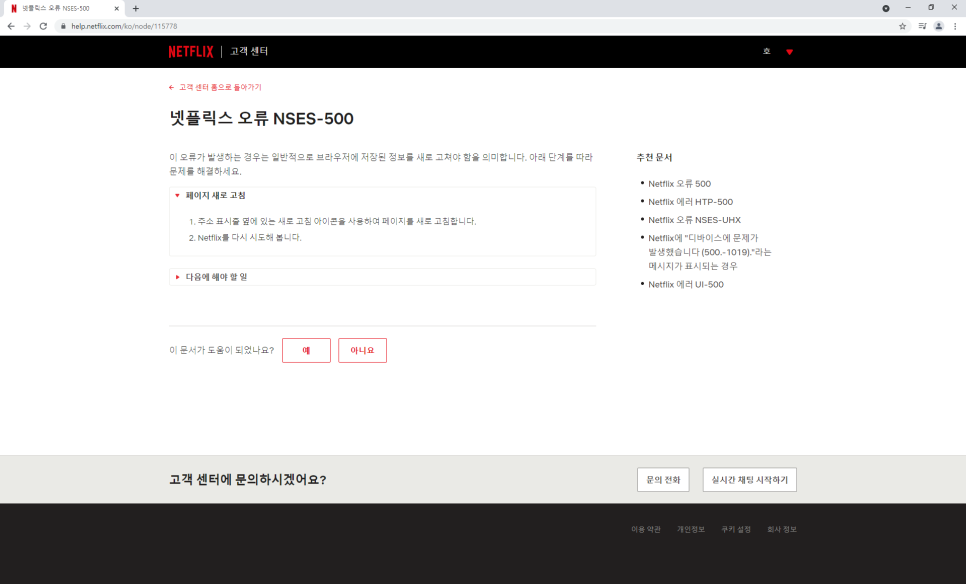This screenshot has height=584, width=966.
Task: Click the 고객 센터에 문의하시겠어요? heading
Action: coord(248,480)
